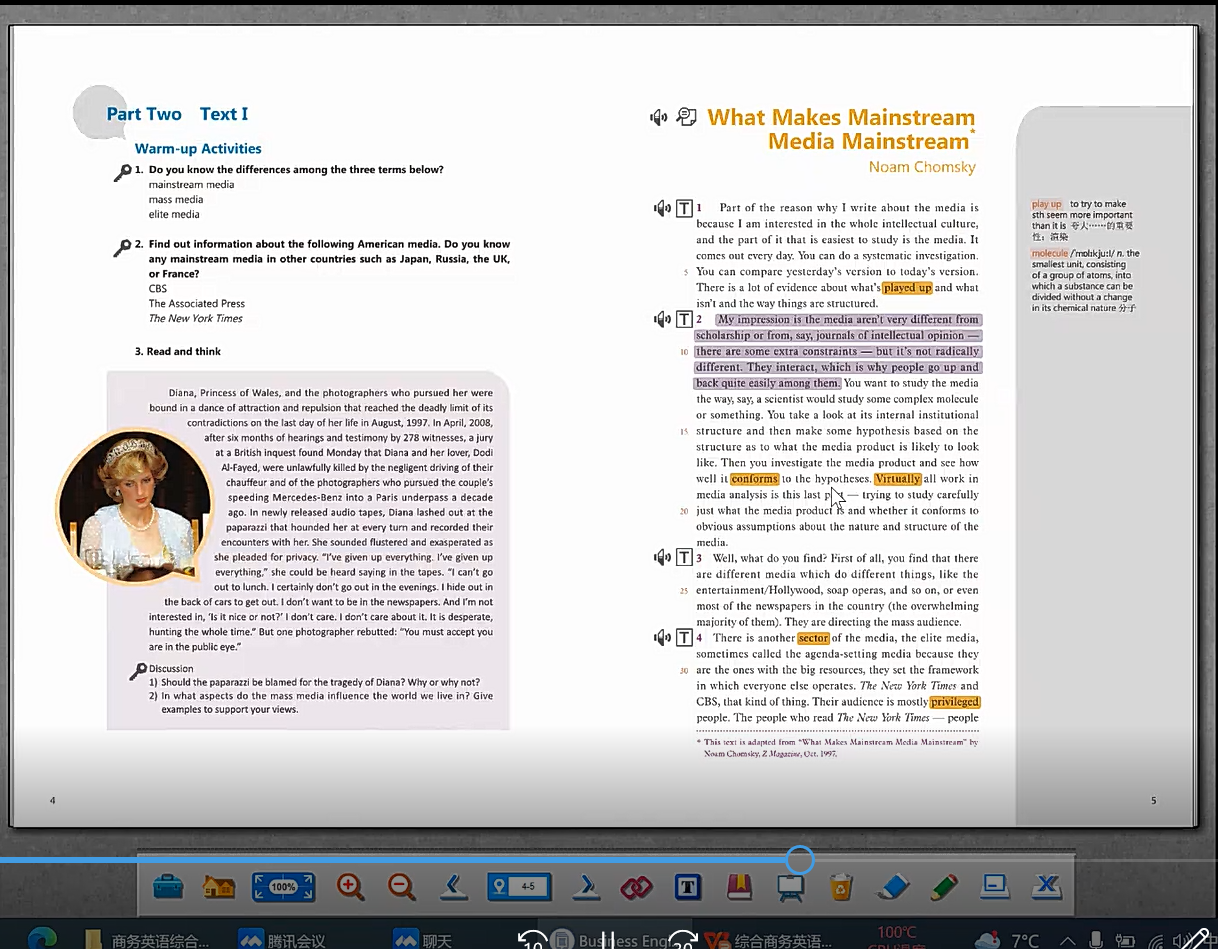Toggle the T text icon beside paragraph 3
The width and height of the screenshot is (1218, 949).
click(685, 558)
